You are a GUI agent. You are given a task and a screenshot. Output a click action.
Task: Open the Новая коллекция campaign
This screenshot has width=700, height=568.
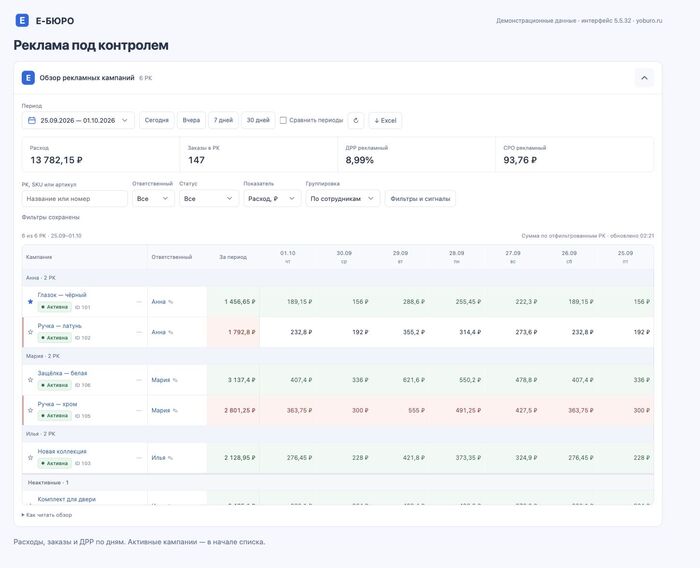coord(62,451)
